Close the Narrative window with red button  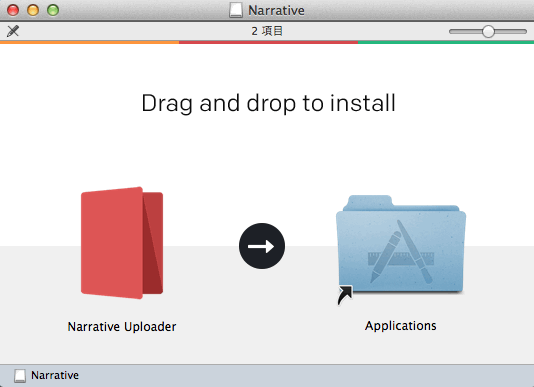click(13, 10)
